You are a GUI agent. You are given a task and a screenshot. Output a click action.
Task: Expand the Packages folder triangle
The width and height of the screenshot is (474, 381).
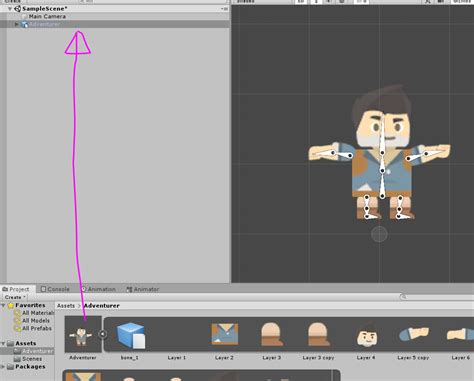click(x=3, y=367)
